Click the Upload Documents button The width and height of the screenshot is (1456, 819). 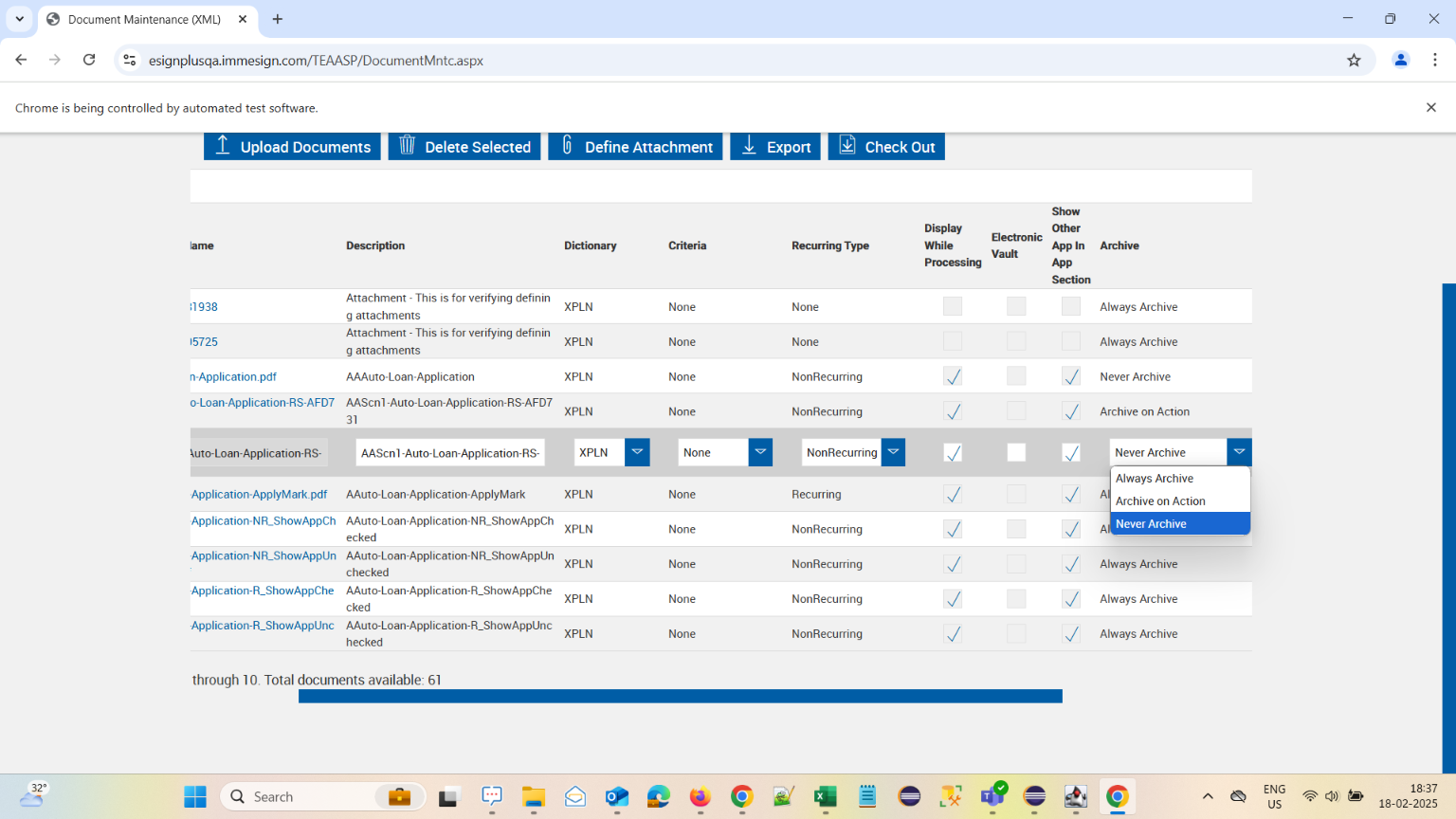click(x=292, y=147)
